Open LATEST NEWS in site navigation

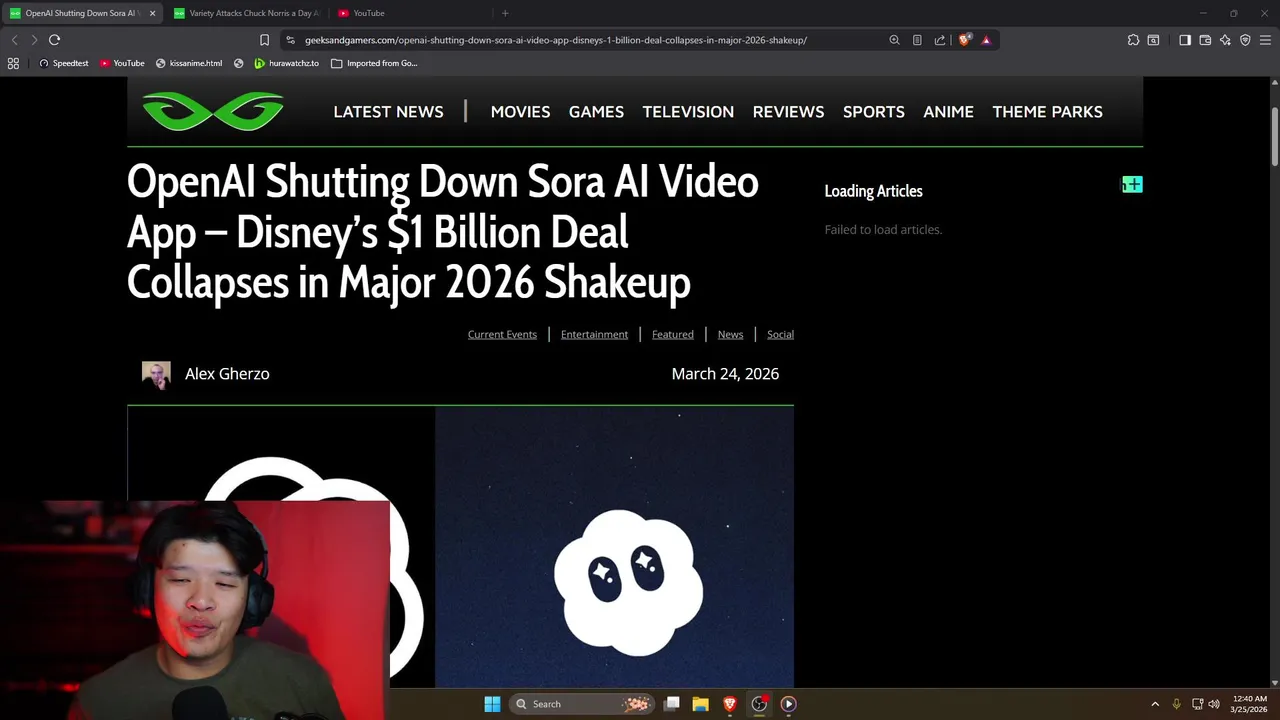[x=388, y=112]
